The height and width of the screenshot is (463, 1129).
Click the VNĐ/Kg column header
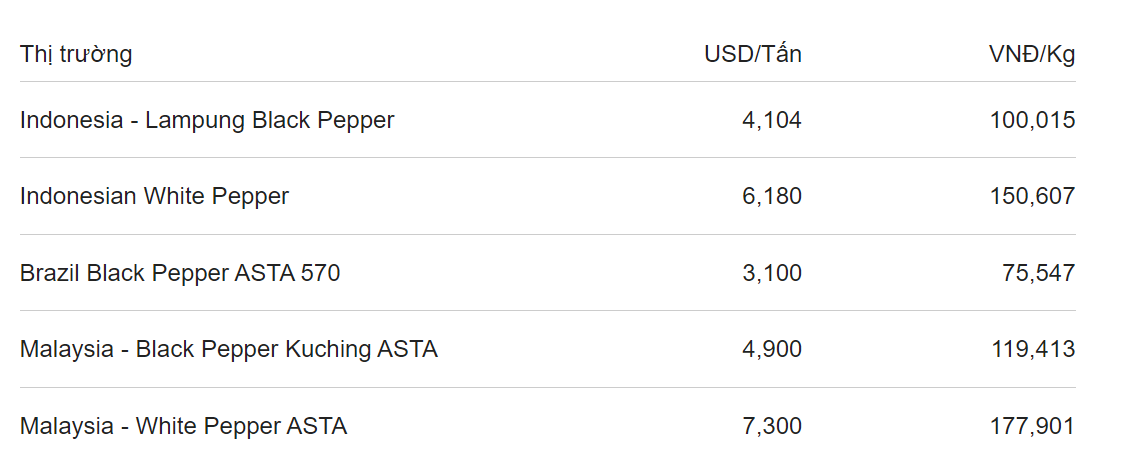[x=1032, y=54]
